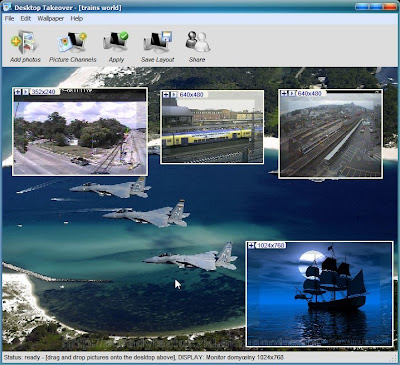Click the play arrow icon on the aerial rail yard photo

click(292, 93)
